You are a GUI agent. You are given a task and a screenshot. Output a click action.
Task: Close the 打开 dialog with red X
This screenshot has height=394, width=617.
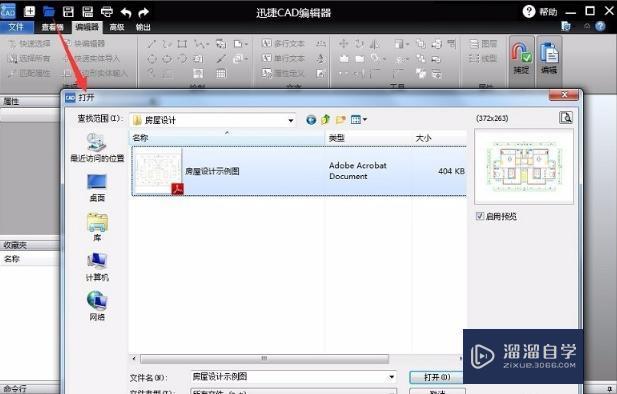564,95
